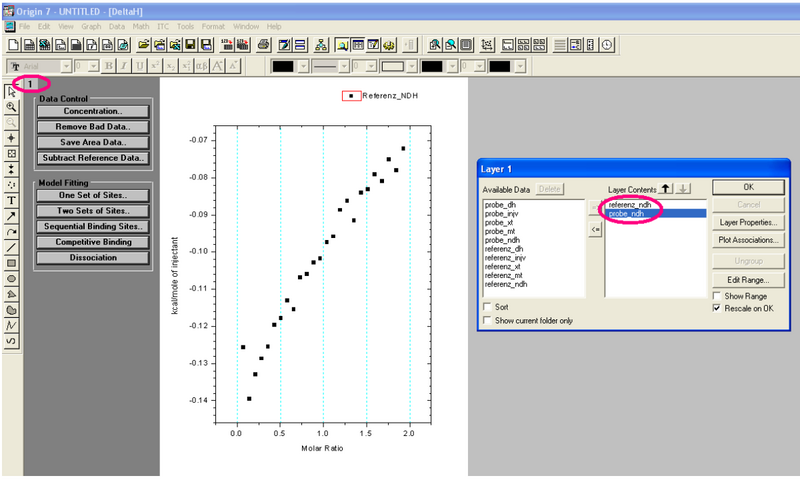Toggle Underline text formatting

[x=139, y=66]
